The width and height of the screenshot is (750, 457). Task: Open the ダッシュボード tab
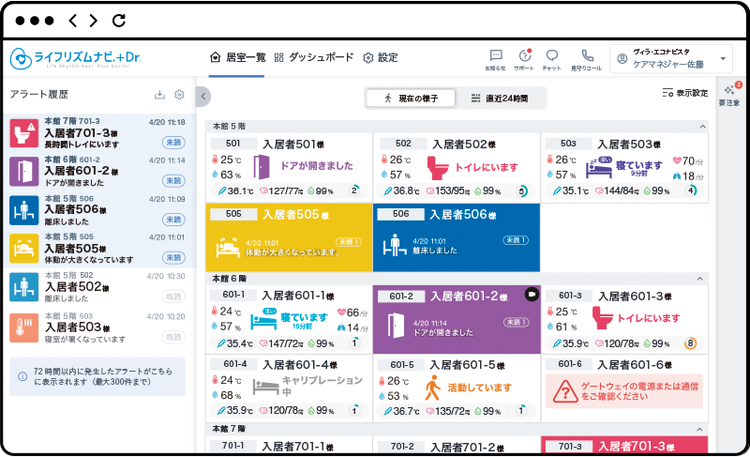point(313,58)
